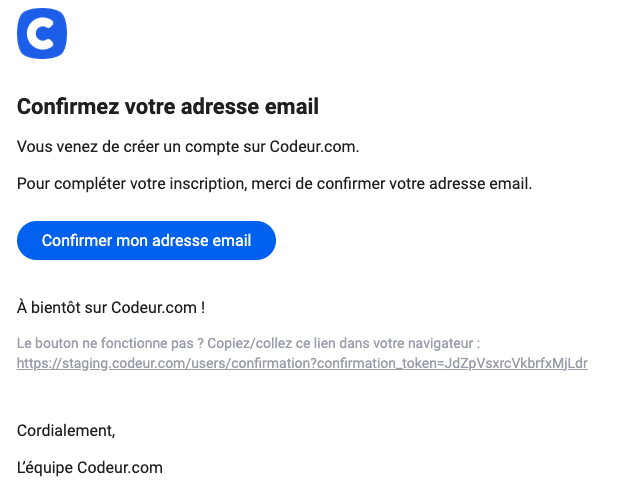618x486 pixels.
Task: Open the staging.codeur.com confirmation link
Action: click(302, 363)
